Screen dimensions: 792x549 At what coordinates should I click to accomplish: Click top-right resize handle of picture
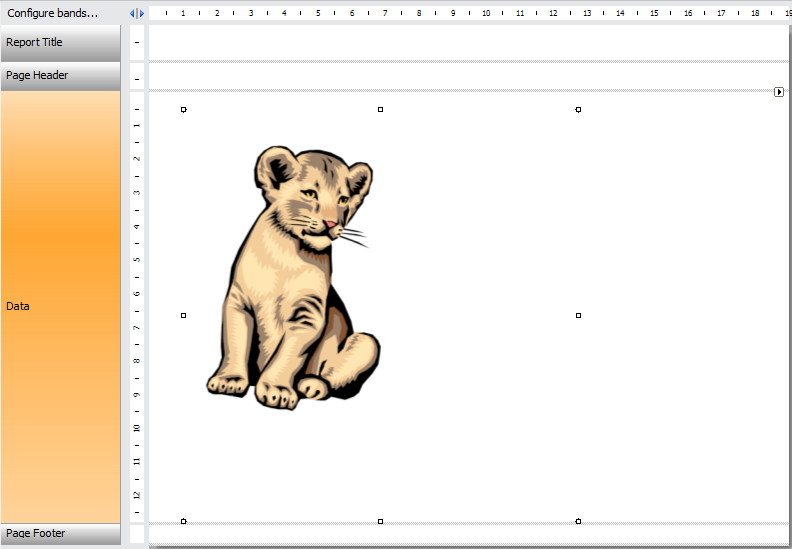click(x=578, y=110)
